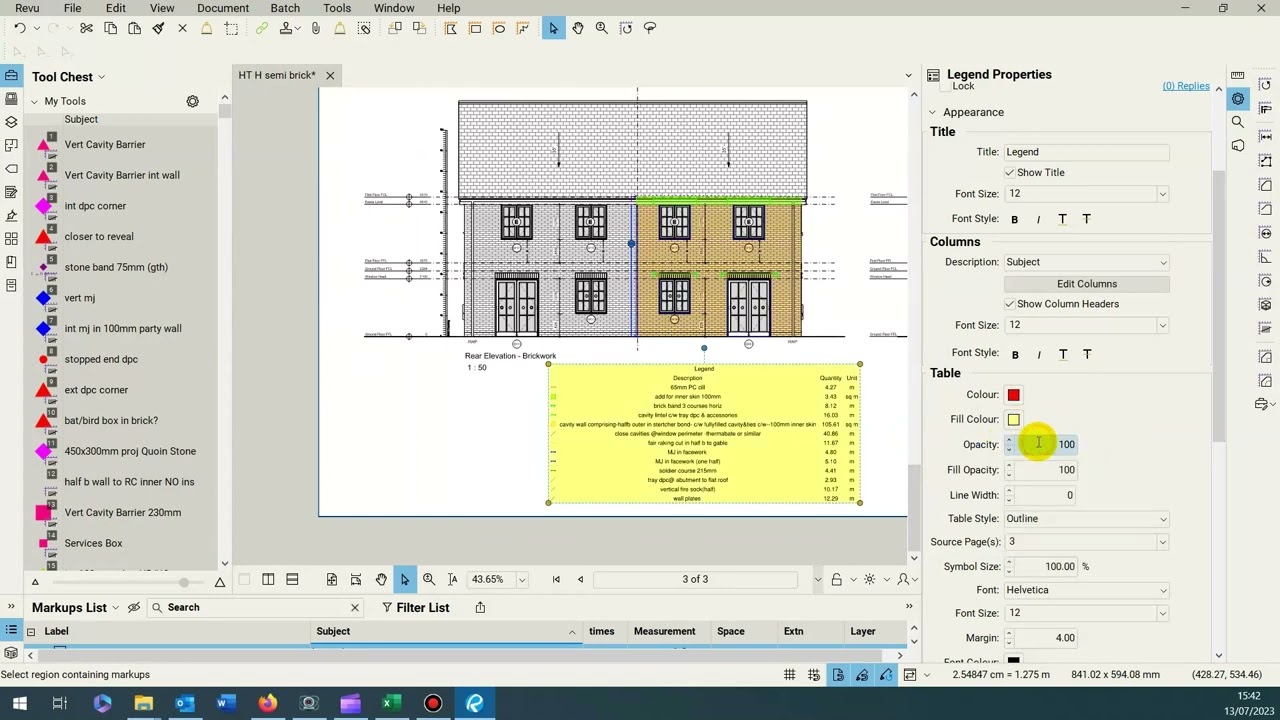Image resolution: width=1280 pixels, height=720 pixels.
Task: Toggle the grid display icon in status bar
Action: pos(790,675)
